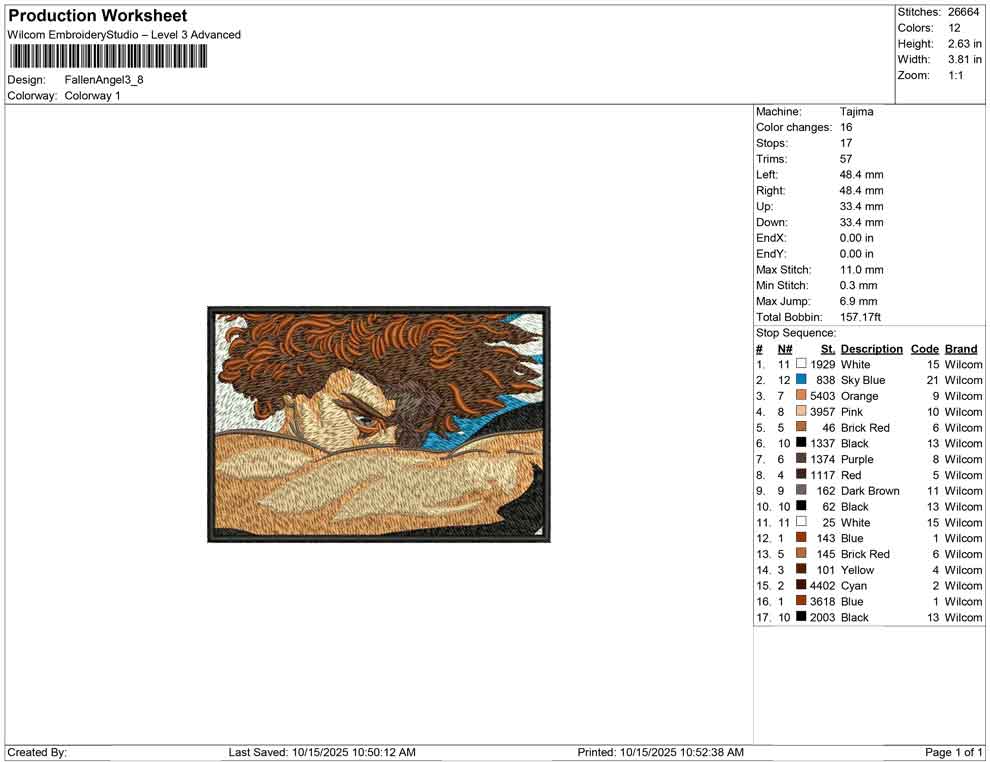The height and width of the screenshot is (762, 990).
Task: Click the Max Jump value '6.9 mm'
Action: 859,301
